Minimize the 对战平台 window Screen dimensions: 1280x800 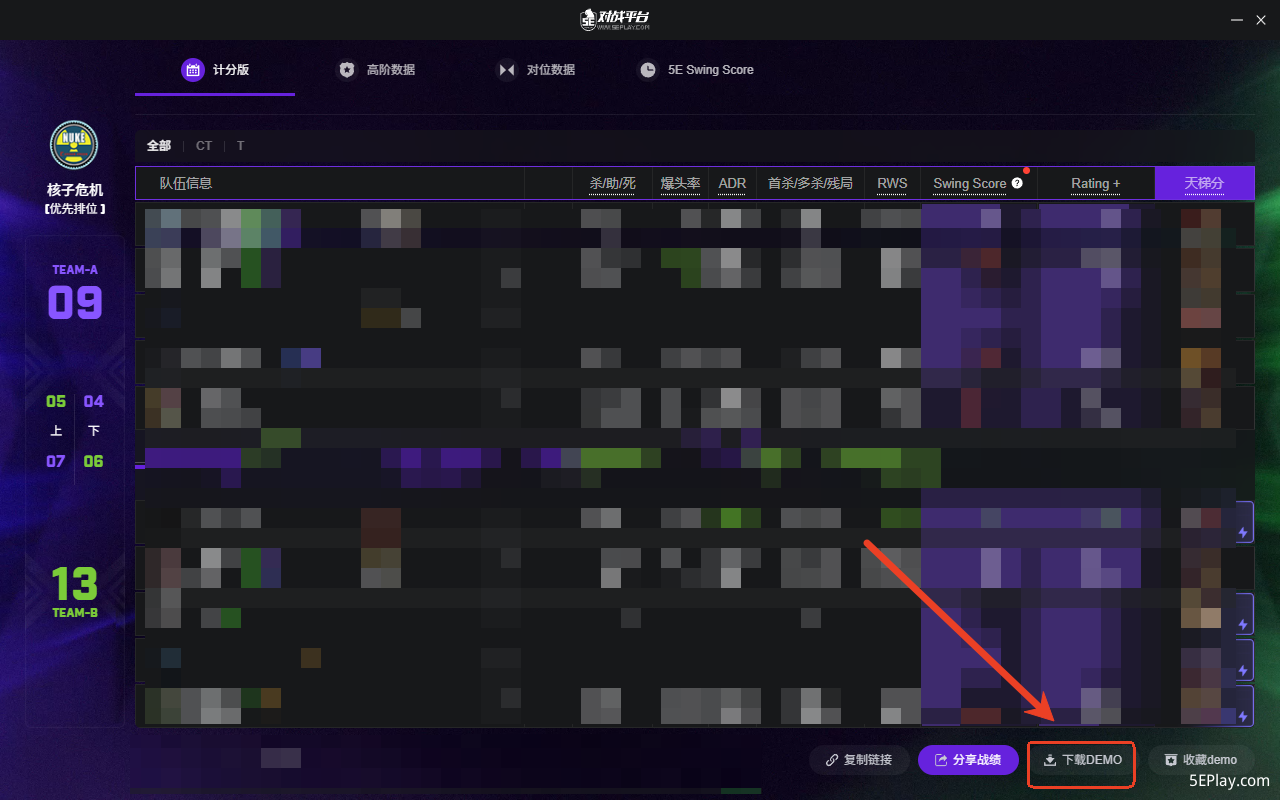point(1235,20)
